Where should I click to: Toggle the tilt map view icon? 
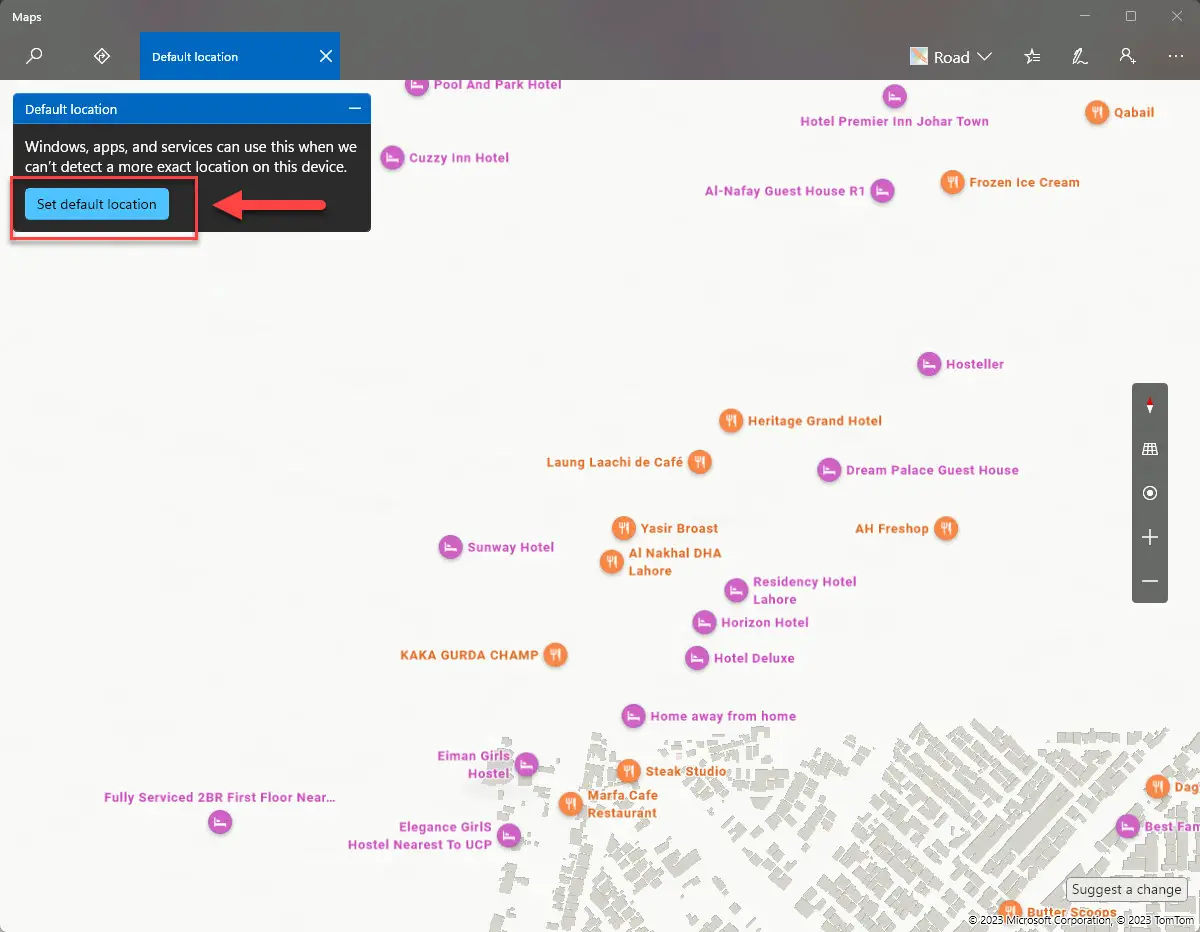click(x=1150, y=450)
